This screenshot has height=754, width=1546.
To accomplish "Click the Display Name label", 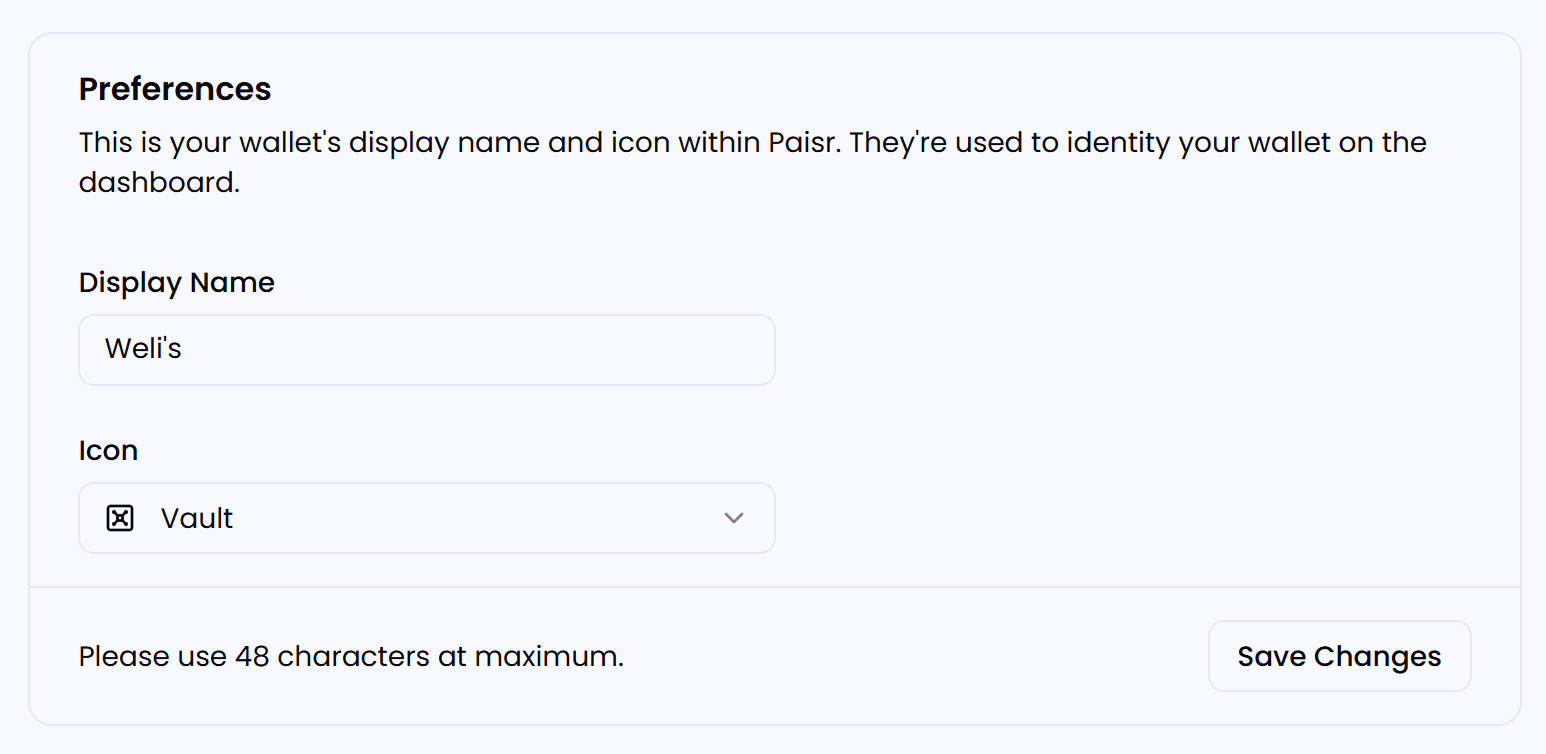I will coord(176,283).
